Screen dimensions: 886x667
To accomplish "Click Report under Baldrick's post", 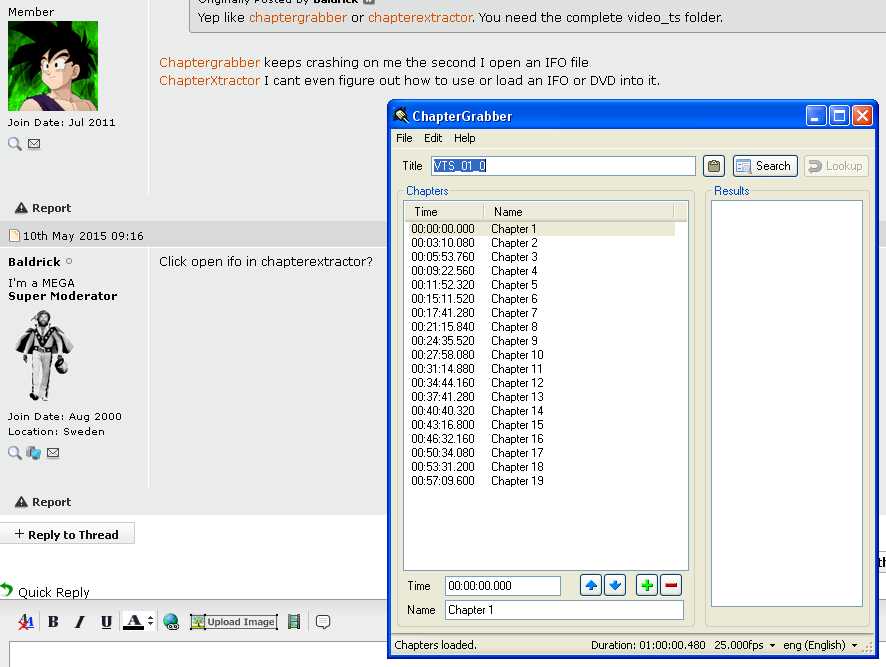I will point(43,502).
